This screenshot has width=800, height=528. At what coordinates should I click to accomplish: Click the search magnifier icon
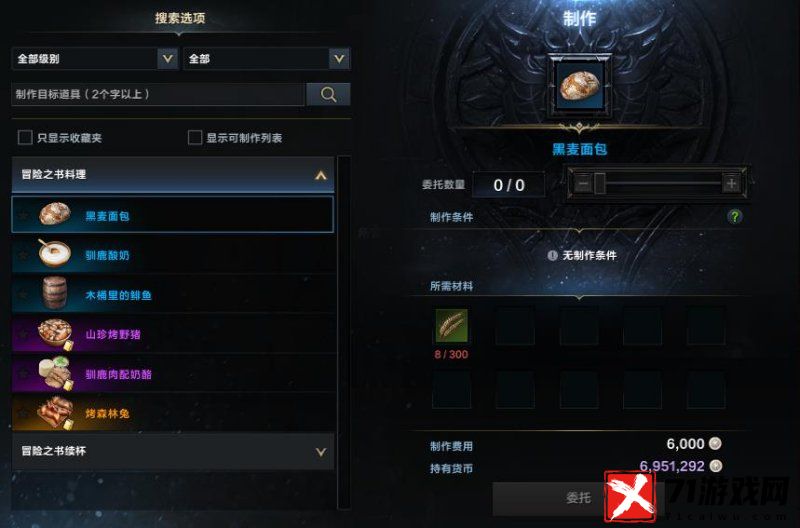tap(328, 94)
